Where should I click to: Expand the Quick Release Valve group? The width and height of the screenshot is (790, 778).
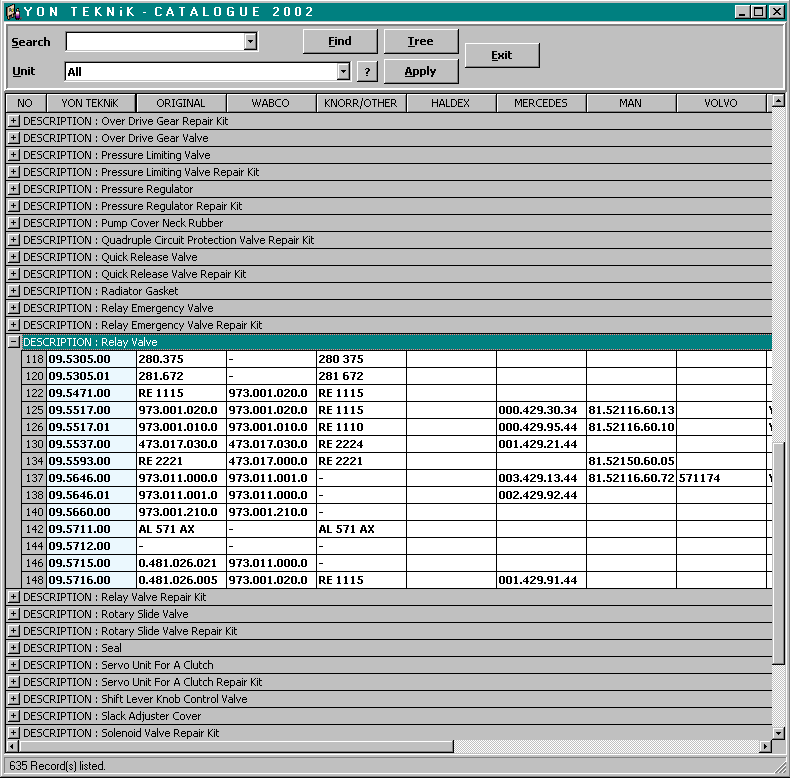[14, 257]
